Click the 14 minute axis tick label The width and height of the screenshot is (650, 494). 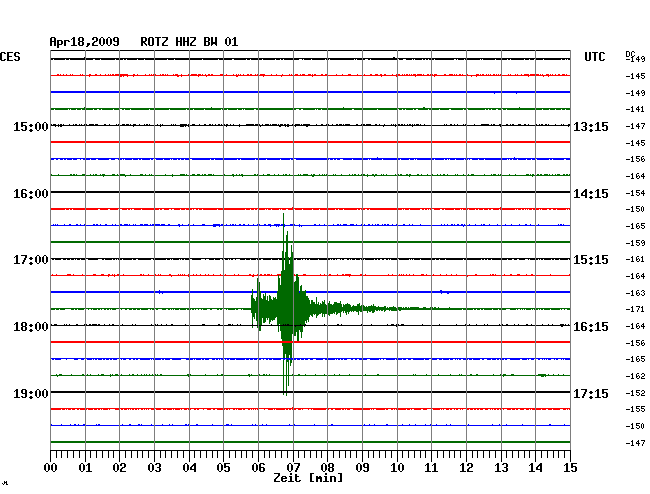(x=535, y=467)
